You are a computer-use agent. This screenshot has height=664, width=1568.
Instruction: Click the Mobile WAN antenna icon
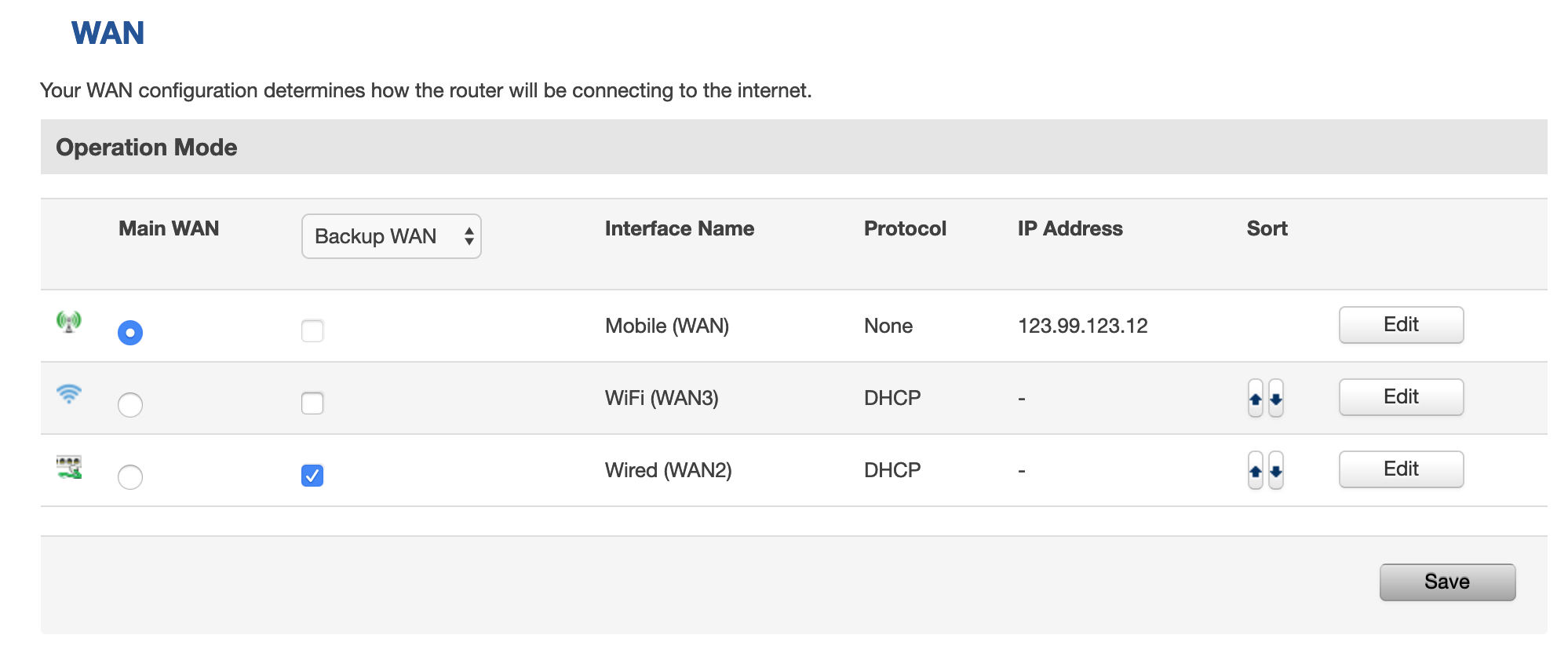[69, 321]
